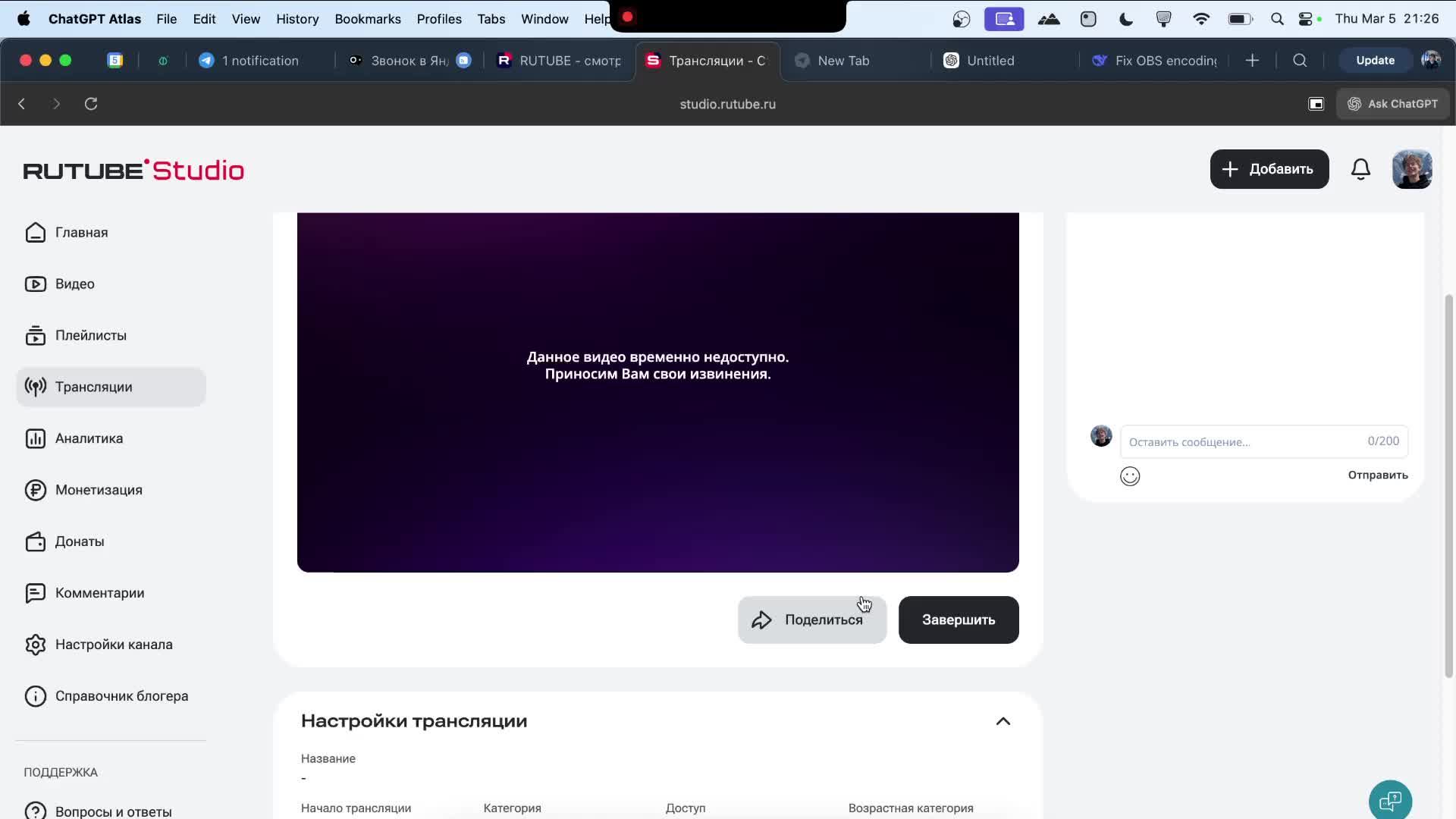Viewport: 1456px width, 819px height.
Task: Open Ask ChatGPT sidebar button
Action: click(1392, 104)
